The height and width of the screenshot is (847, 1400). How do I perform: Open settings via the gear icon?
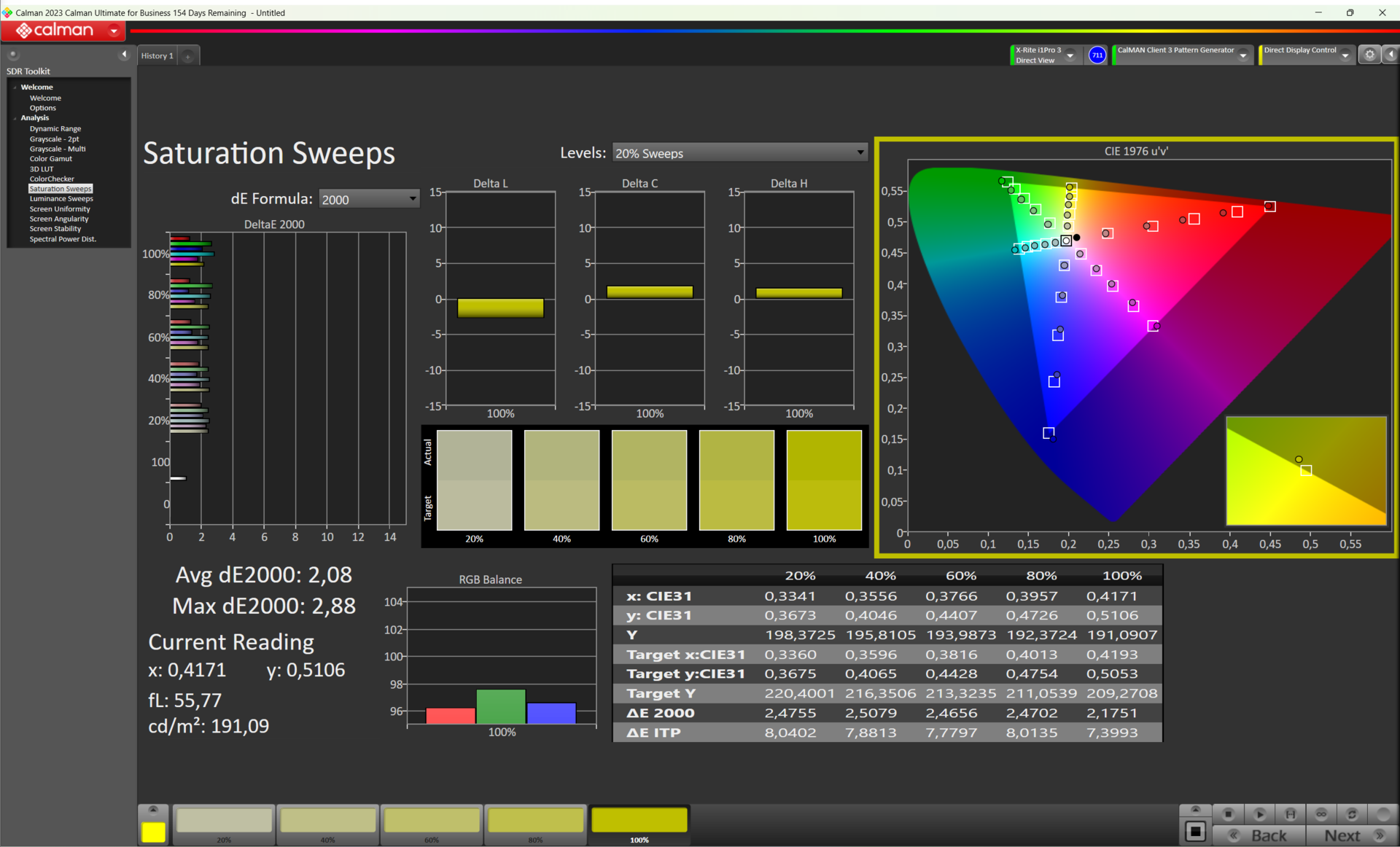pos(1369,55)
